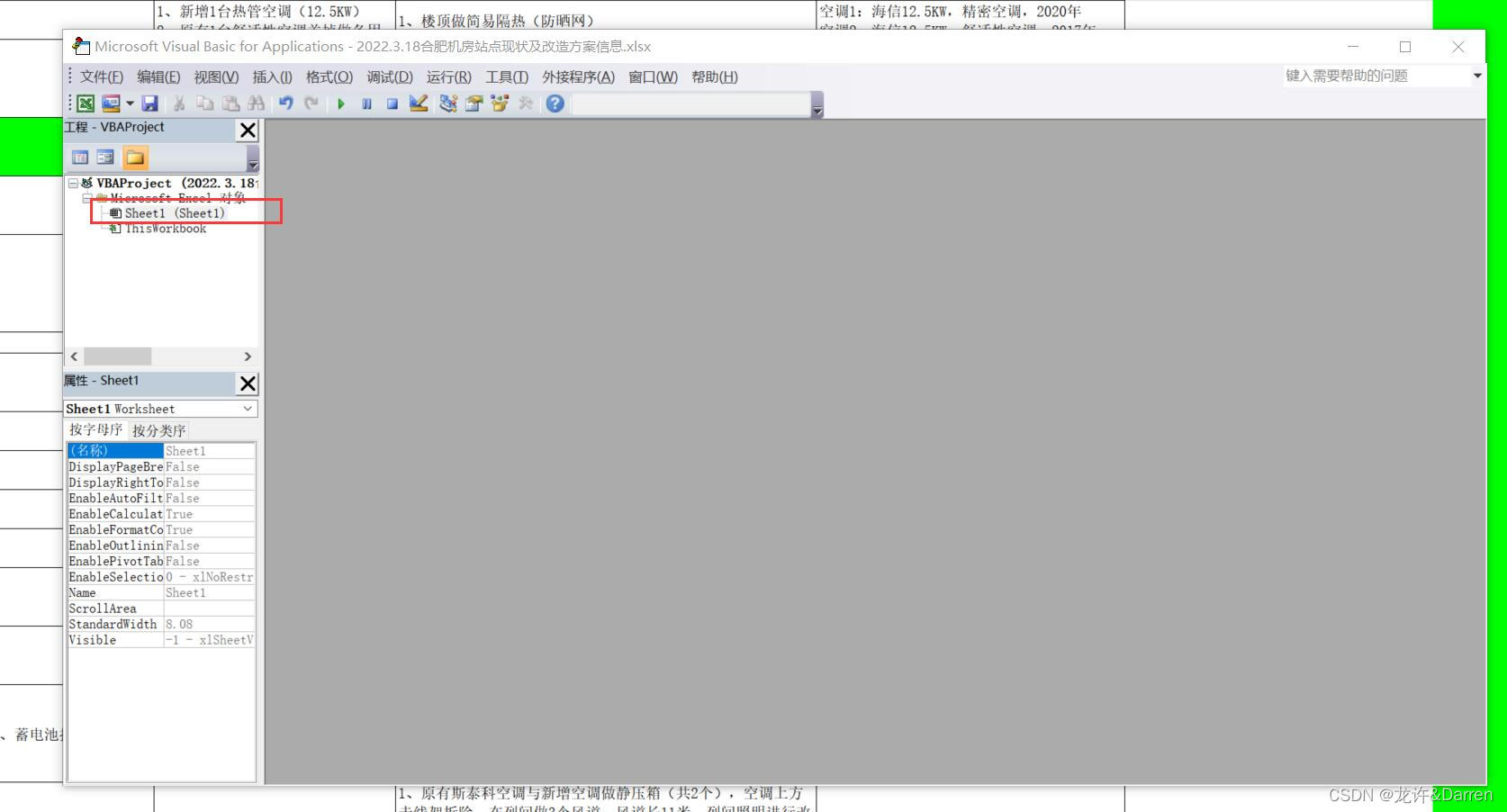Viewport: 1507px width, 812px height.
Task: Switch to the 按字母序 tab
Action: [x=95, y=429]
